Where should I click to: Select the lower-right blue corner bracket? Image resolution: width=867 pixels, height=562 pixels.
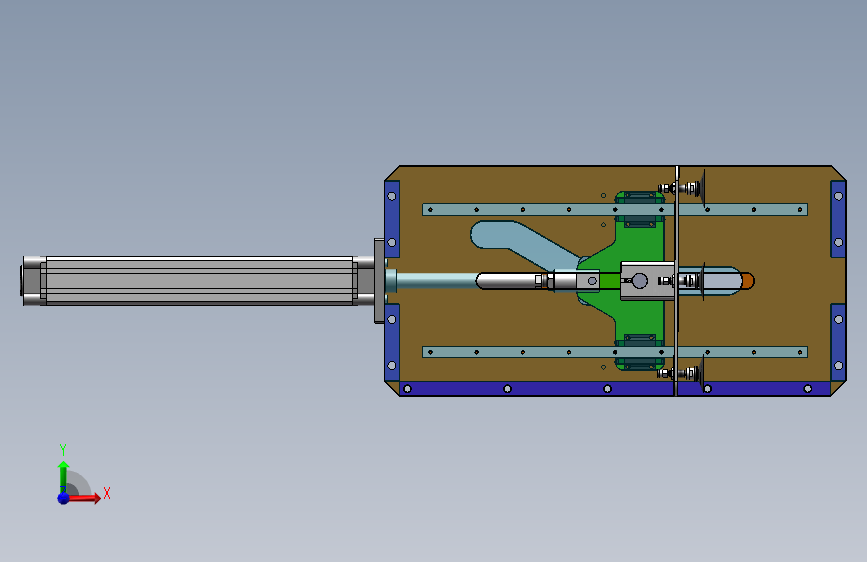(x=838, y=342)
